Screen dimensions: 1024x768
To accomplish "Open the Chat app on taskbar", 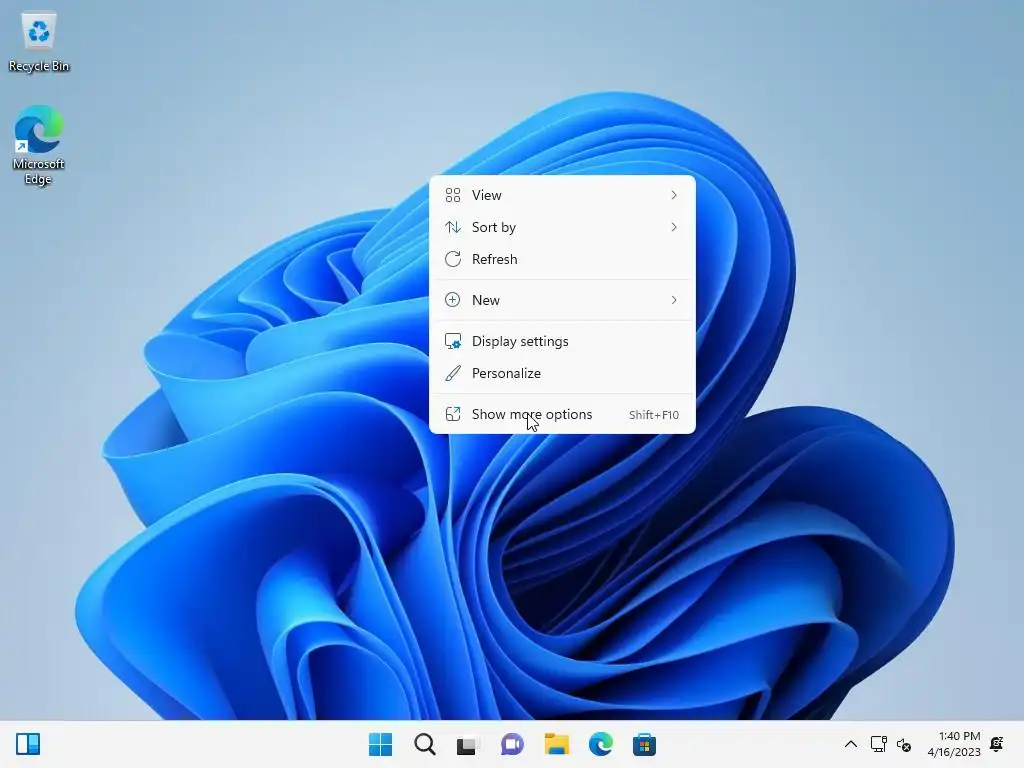I will tap(512, 744).
